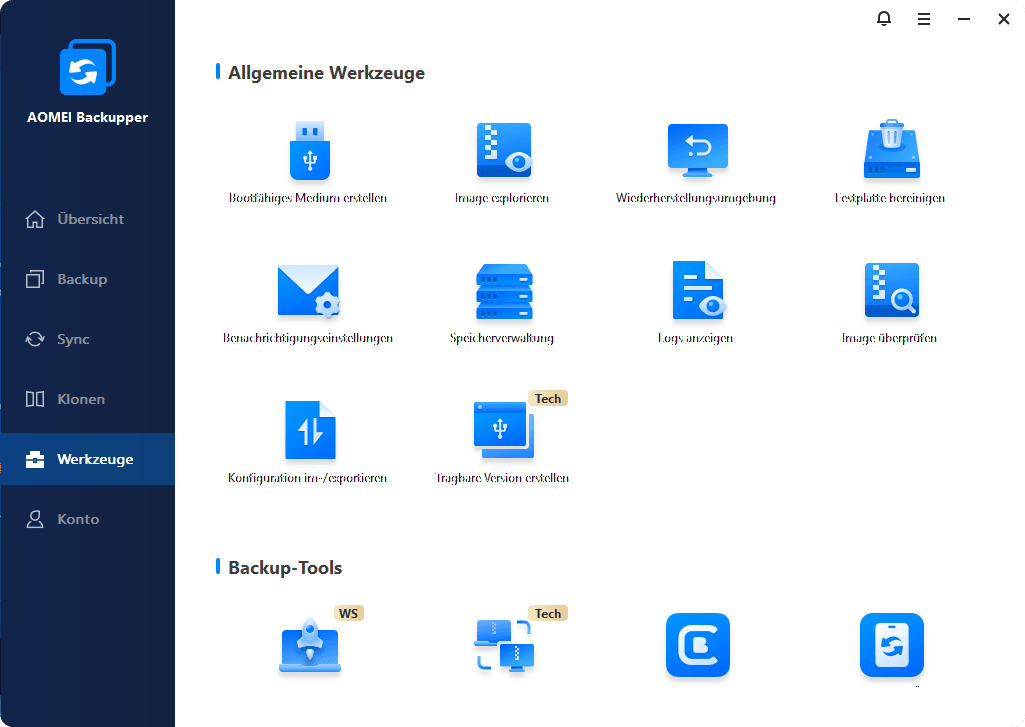
Task: Open the Speicherverwaltung server icon
Action: pos(504,291)
